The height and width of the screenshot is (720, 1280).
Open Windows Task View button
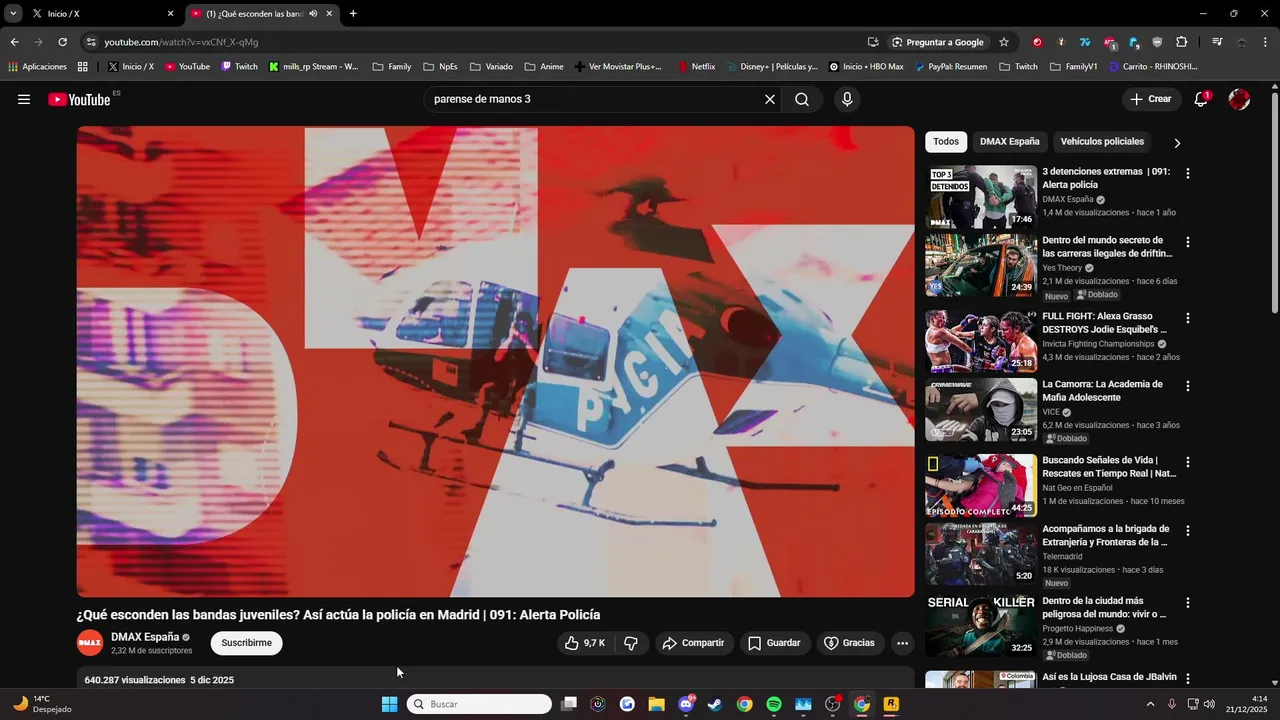click(x=569, y=704)
